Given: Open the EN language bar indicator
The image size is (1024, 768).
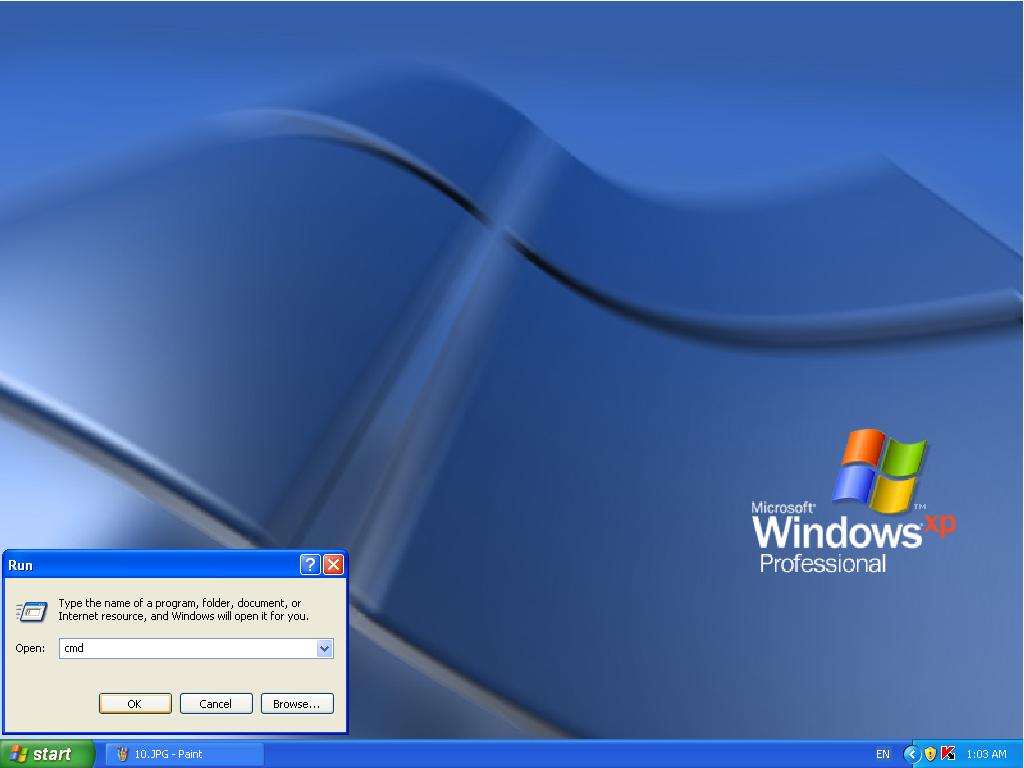Looking at the screenshot, I should (x=882, y=754).
